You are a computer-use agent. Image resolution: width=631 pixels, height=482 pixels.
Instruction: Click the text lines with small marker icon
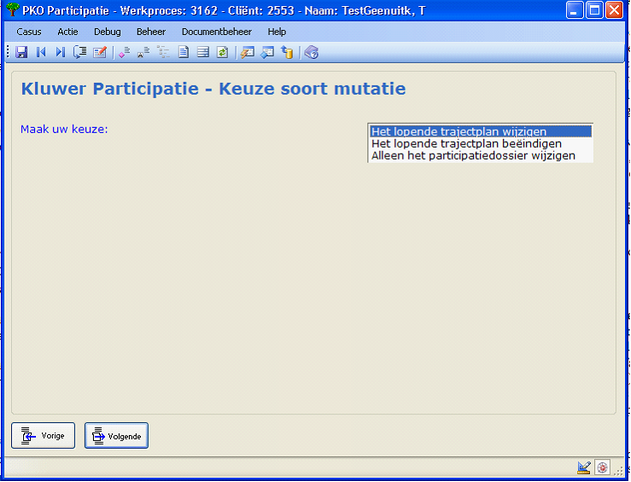point(144,52)
